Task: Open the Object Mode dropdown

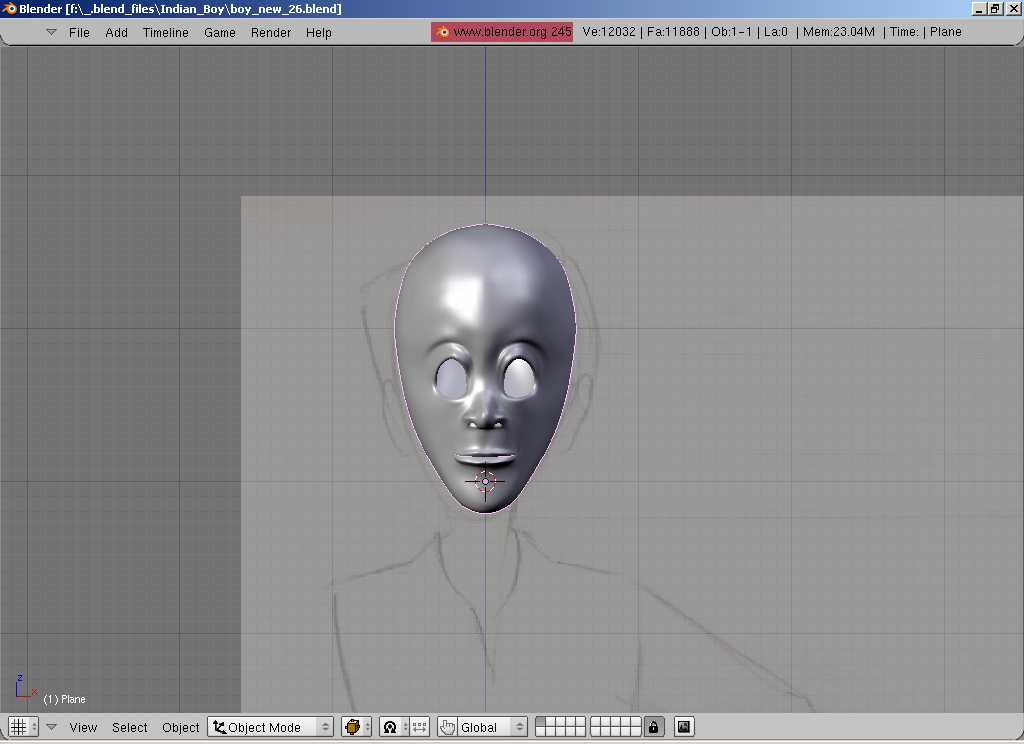Action: [270, 727]
